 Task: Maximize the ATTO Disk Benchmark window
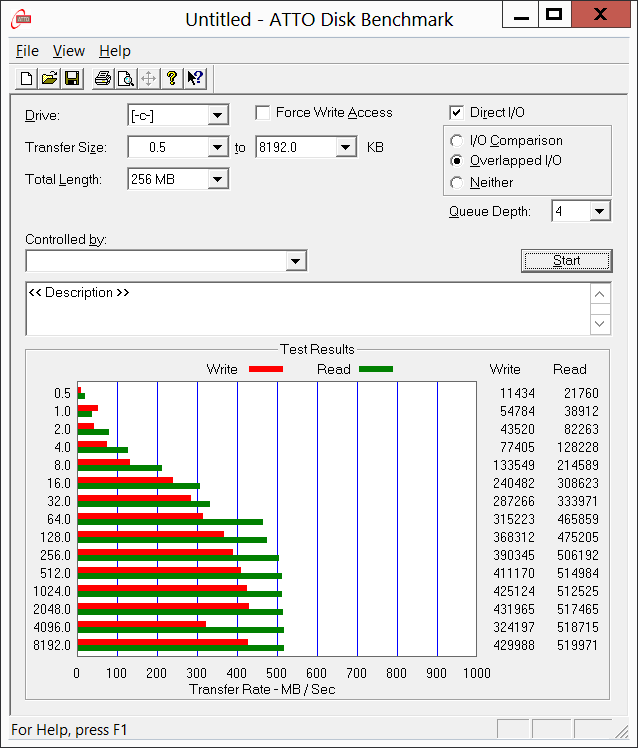pos(554,14)
